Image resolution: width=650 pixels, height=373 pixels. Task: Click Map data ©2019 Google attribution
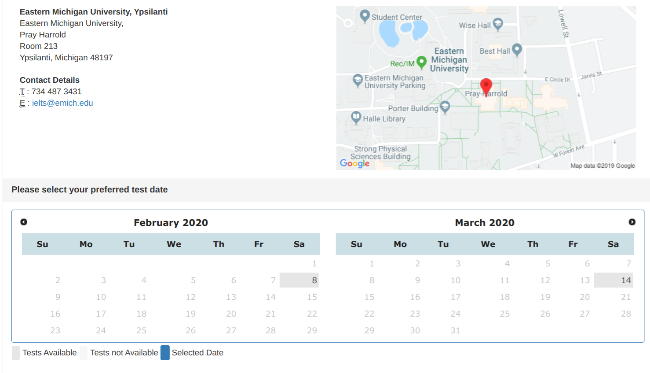pos(603,166)
